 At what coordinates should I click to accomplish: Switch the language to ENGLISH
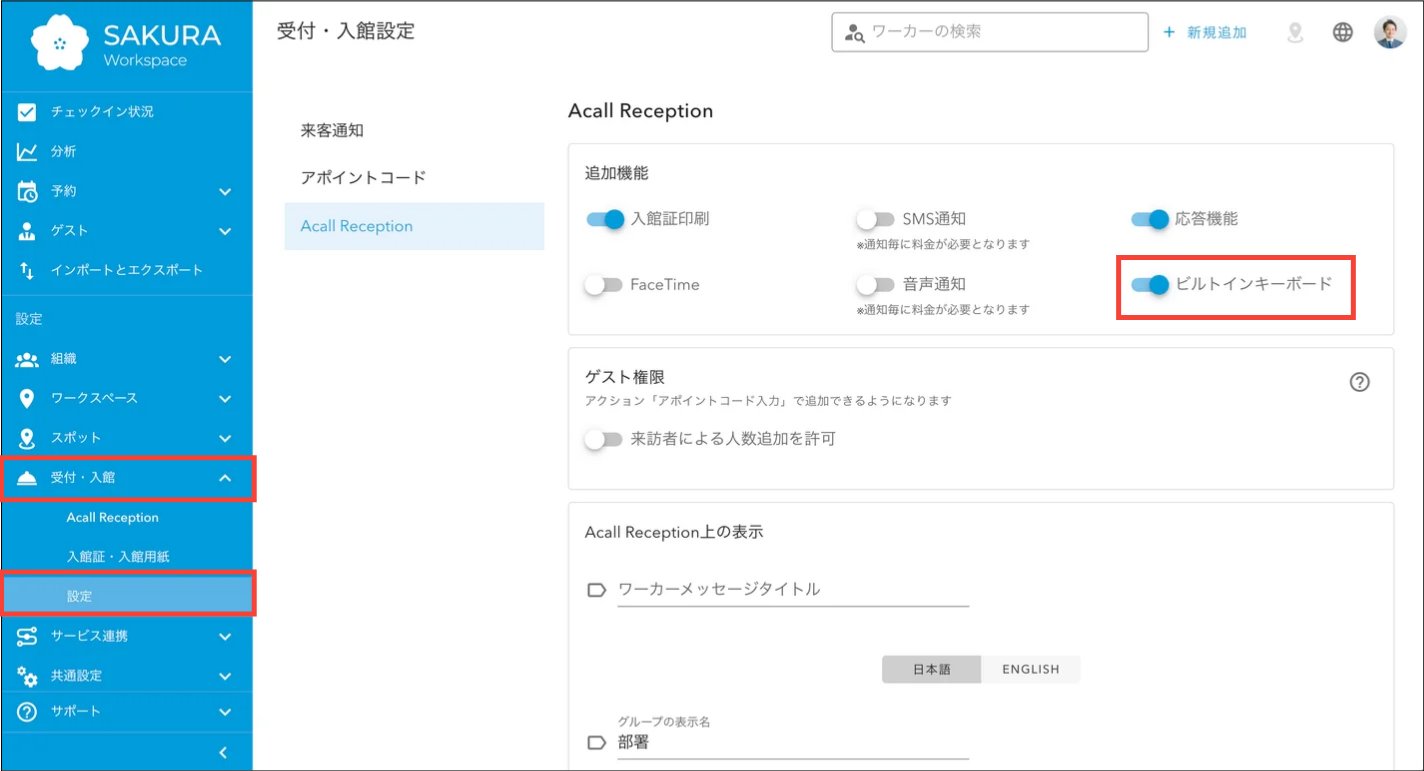(1030, 669)
